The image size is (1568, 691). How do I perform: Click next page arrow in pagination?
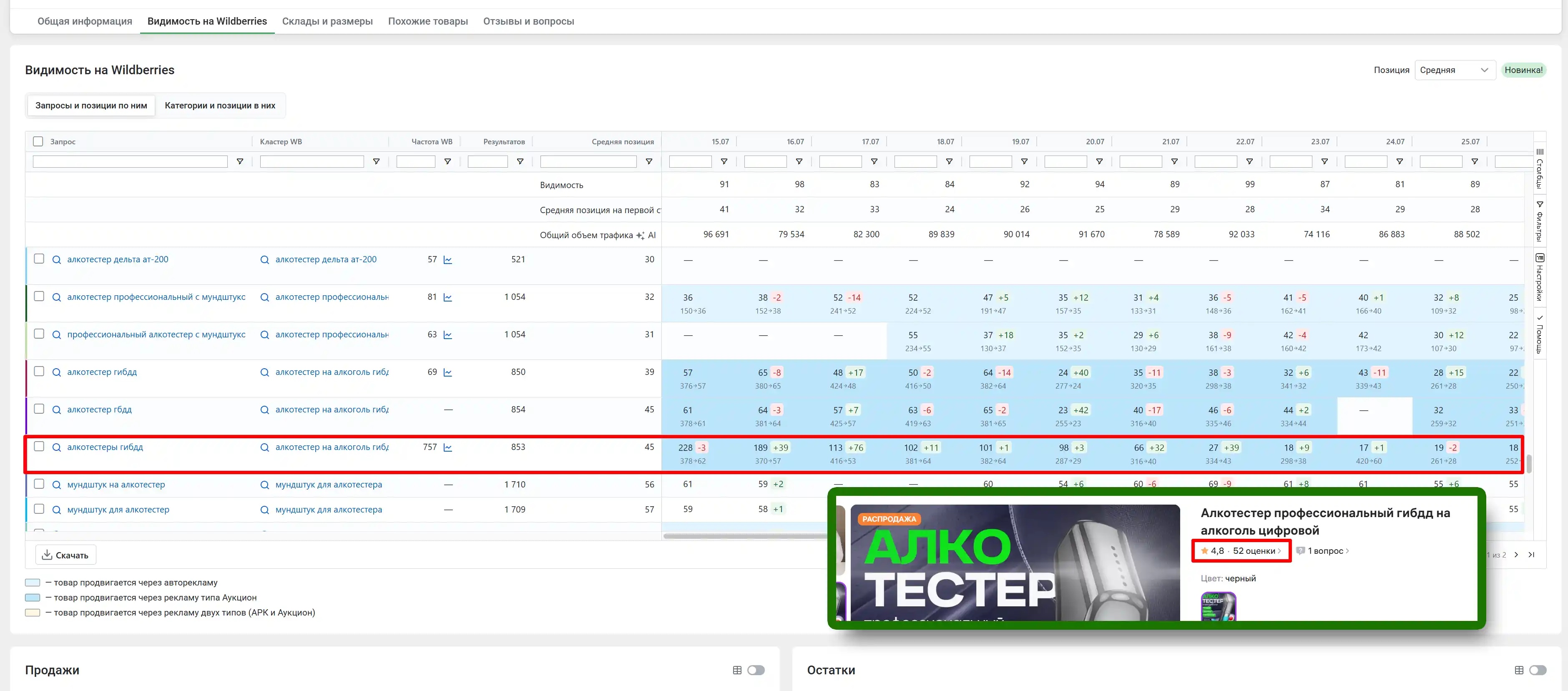[1515, 555]
